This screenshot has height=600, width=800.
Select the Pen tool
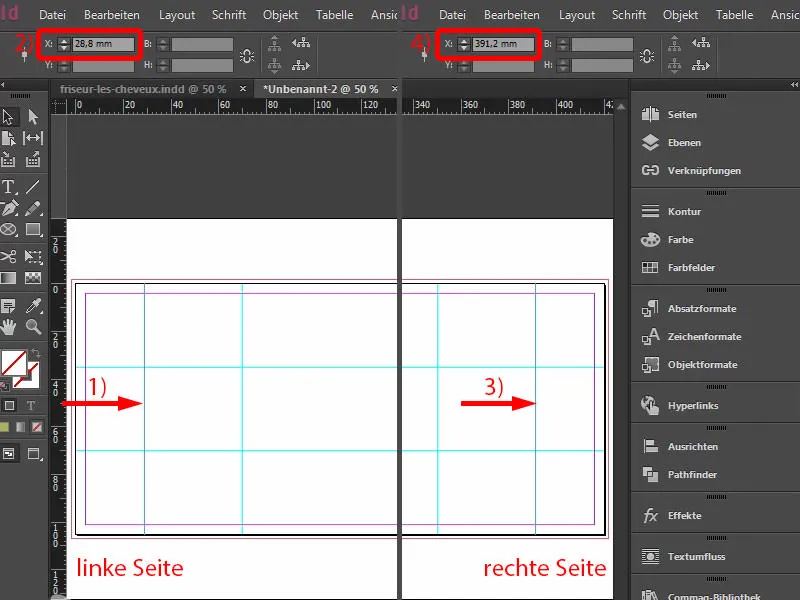[9, 208]
